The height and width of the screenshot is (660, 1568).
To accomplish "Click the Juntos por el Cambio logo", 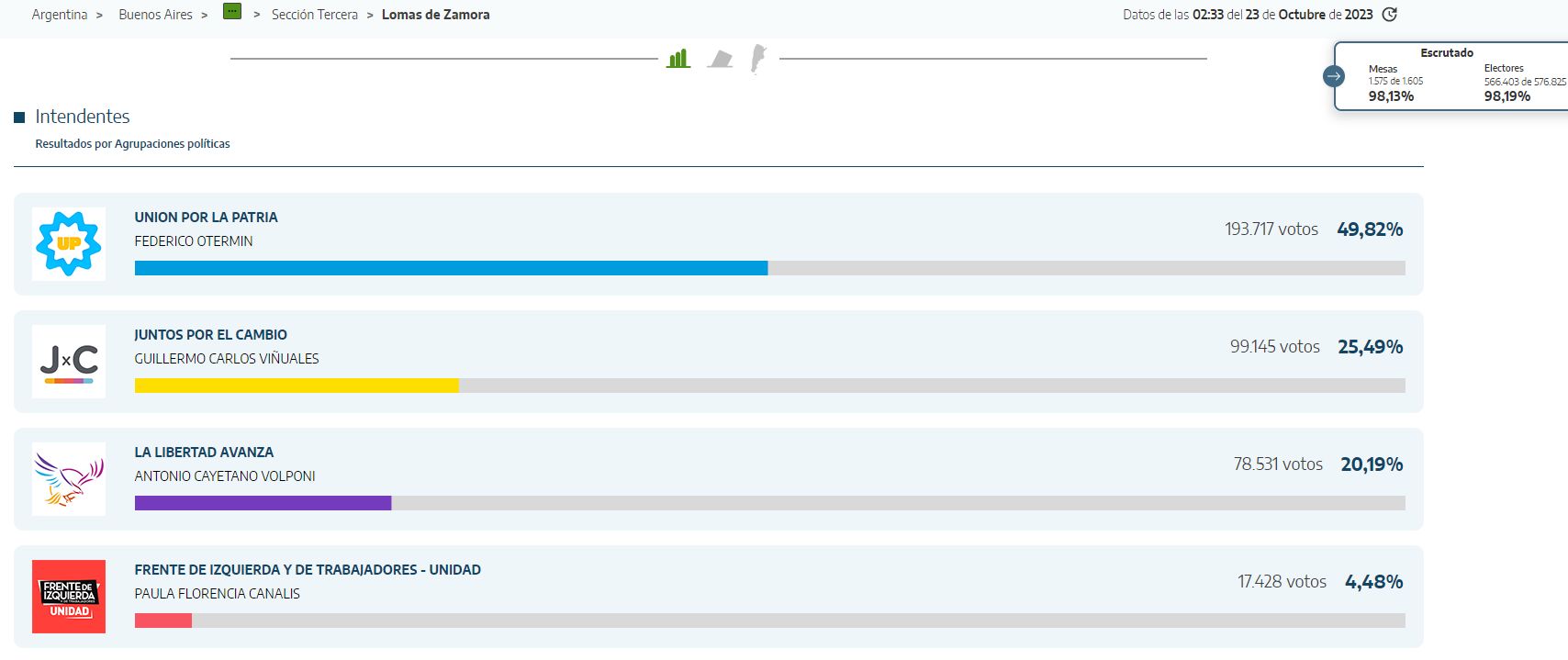I will (69, 362).
